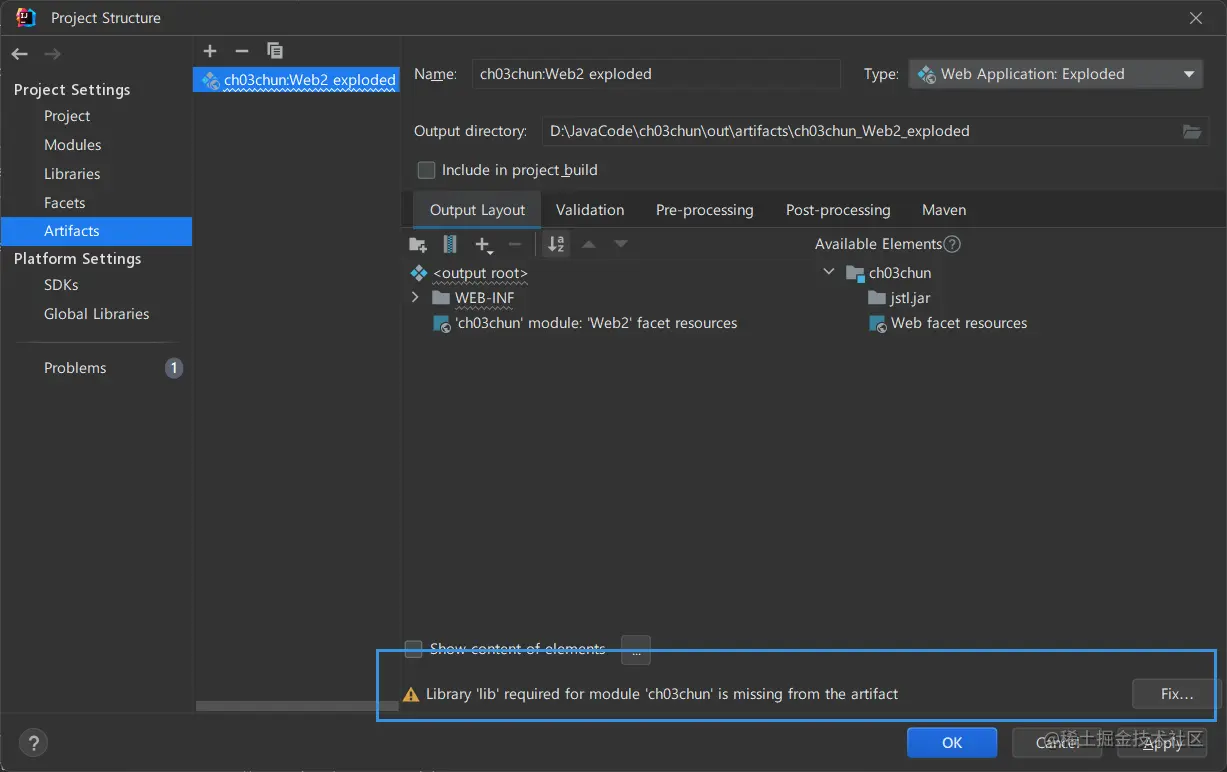This screenshot has width=1227, height=772.
Task: Move the element down with down arrow
Action: pyautogui.click(x=621, y=244)
